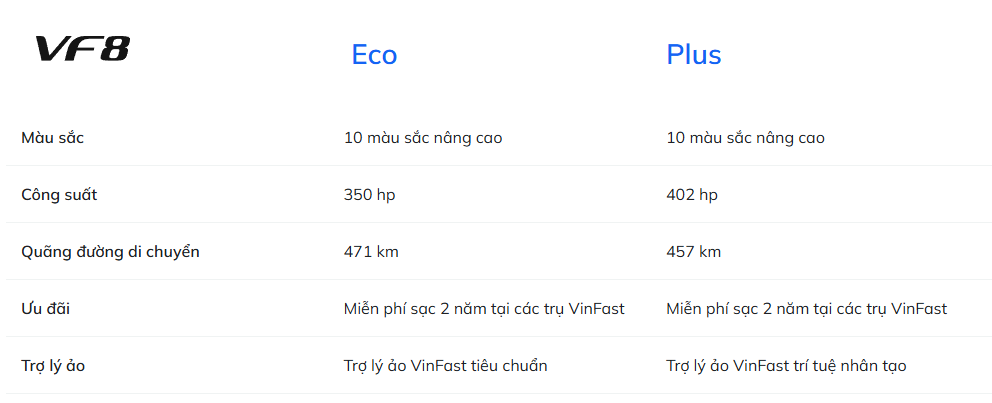Image resolution: width=992 pixels, height=403 pixels.
Task: Click the letter V in the VF8 logo
Action: pyautogui.click(x=52, y=49)
